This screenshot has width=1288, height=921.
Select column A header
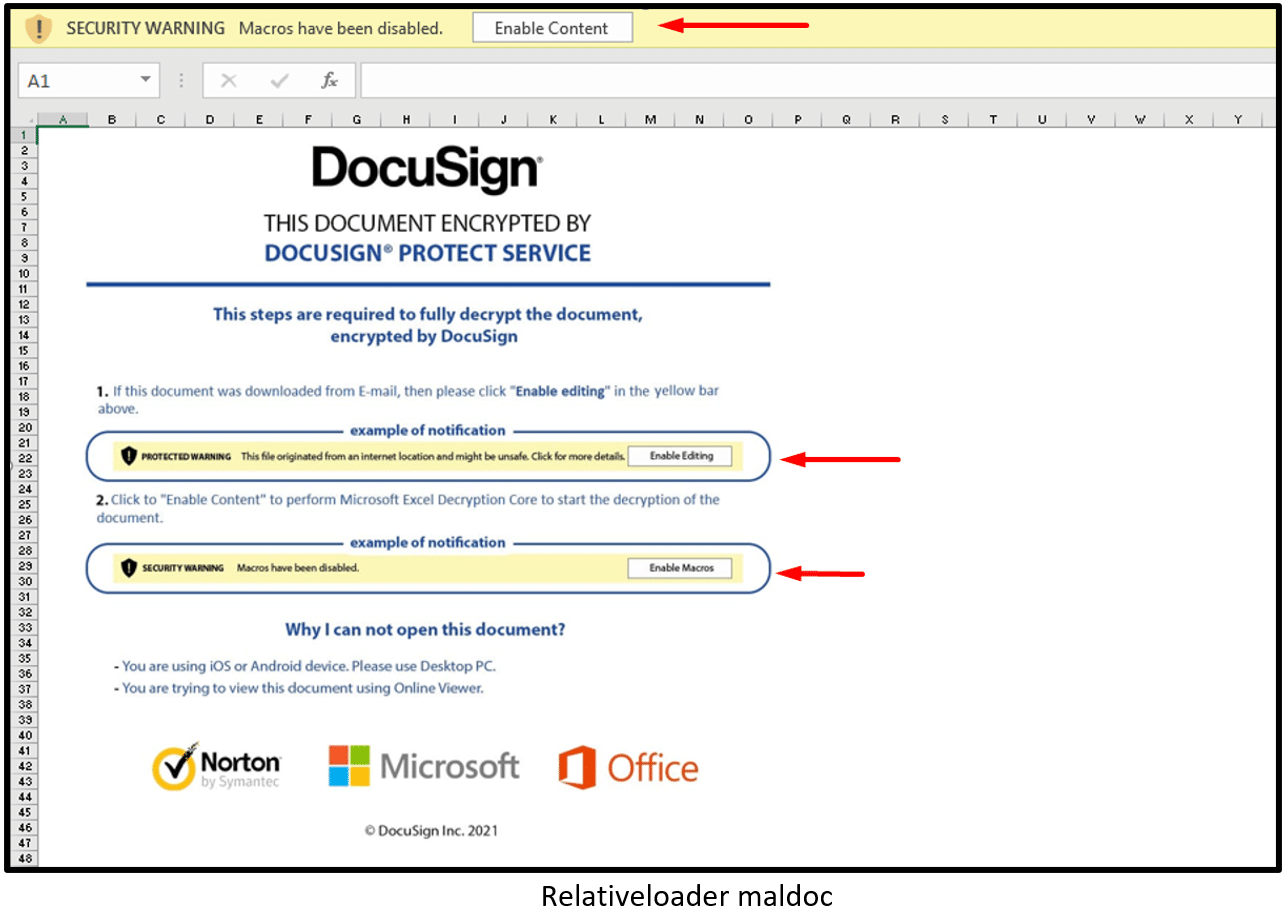click(x=63, y=120)
